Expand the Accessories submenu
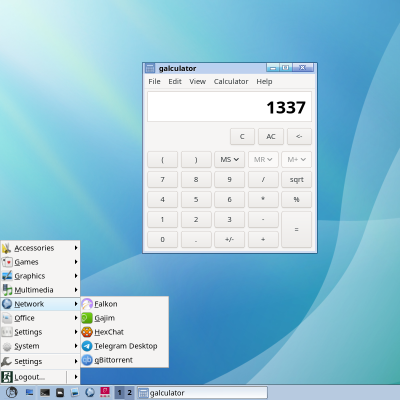The width and height of the screenshot is (400, 400). pyautogui.click(x=40, y=248)
